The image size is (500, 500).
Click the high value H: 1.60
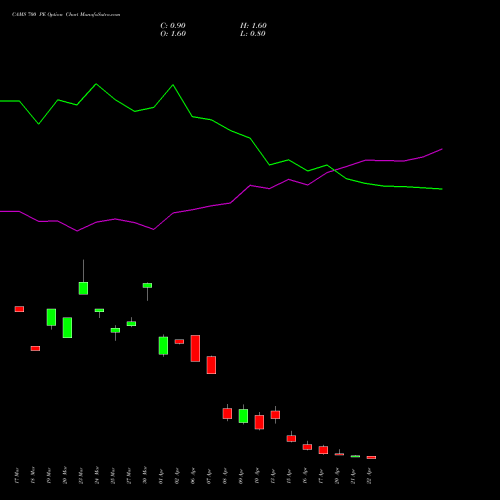coord(253,26)
